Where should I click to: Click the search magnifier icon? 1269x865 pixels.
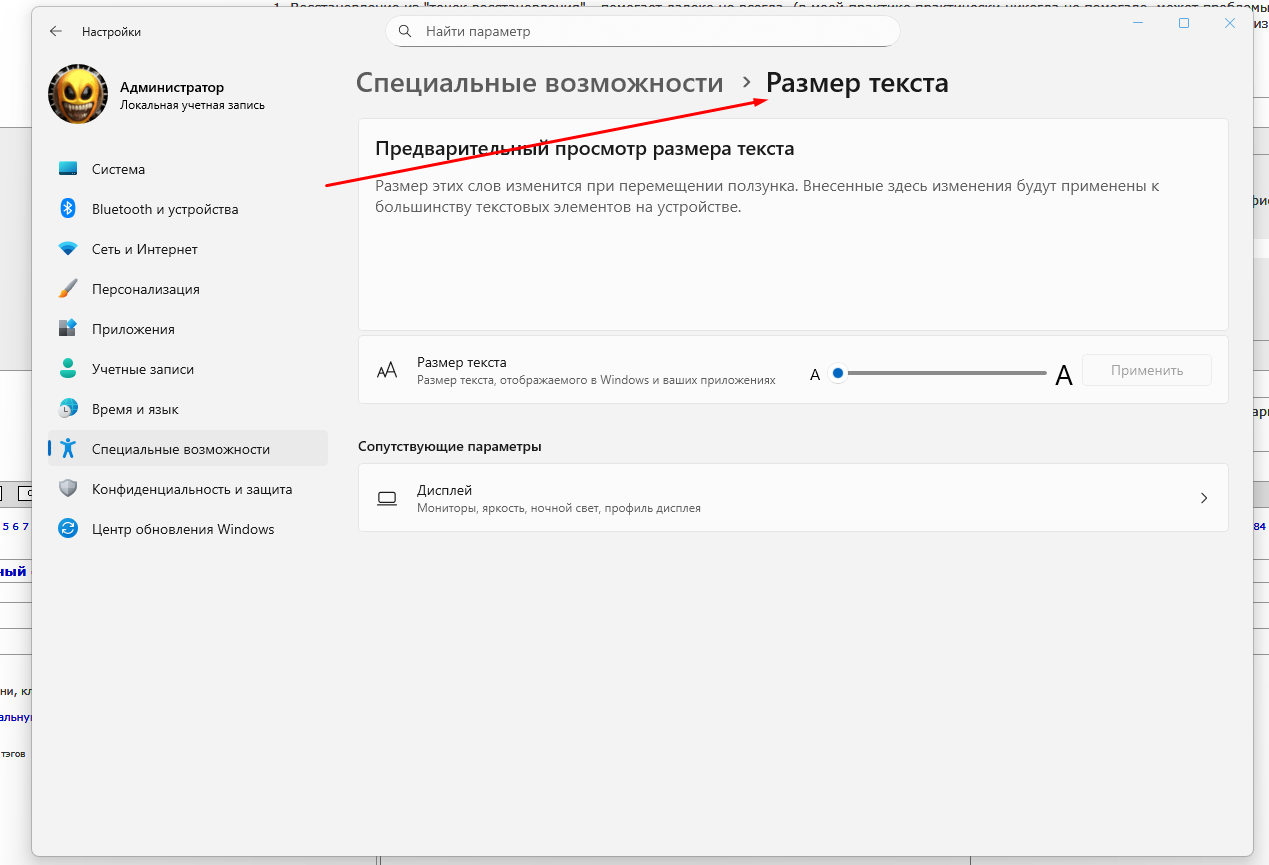pyautogui.click(x=405, y=31)
